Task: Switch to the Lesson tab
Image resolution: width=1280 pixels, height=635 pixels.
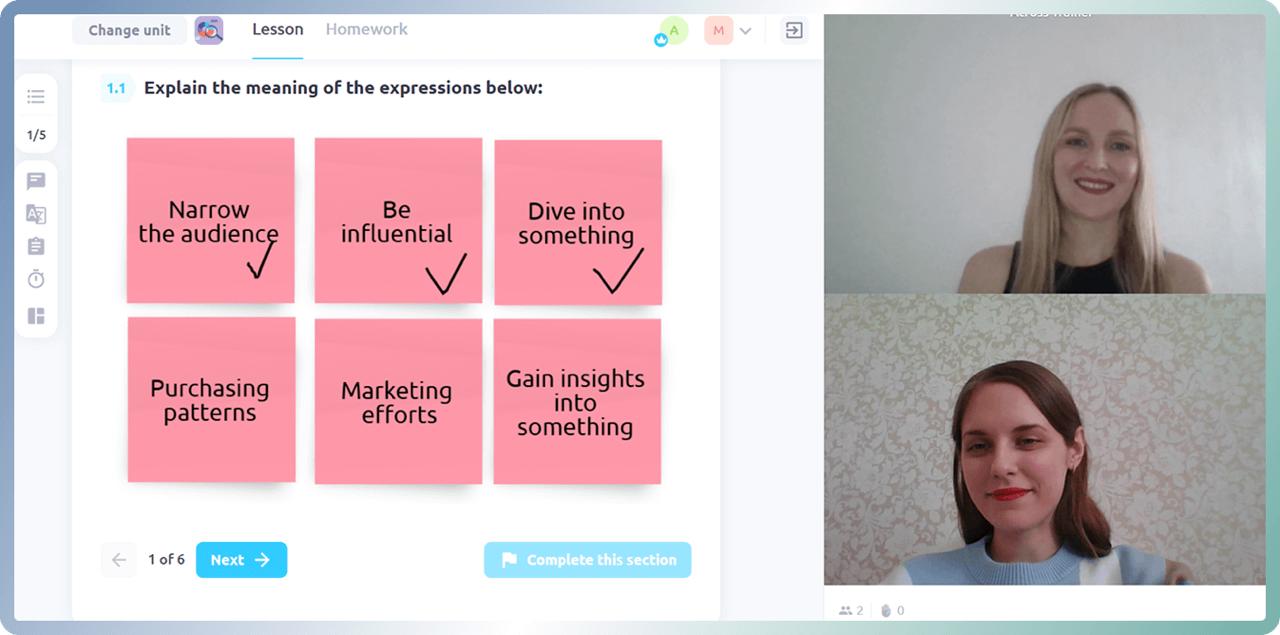Action: pos(277,29)
